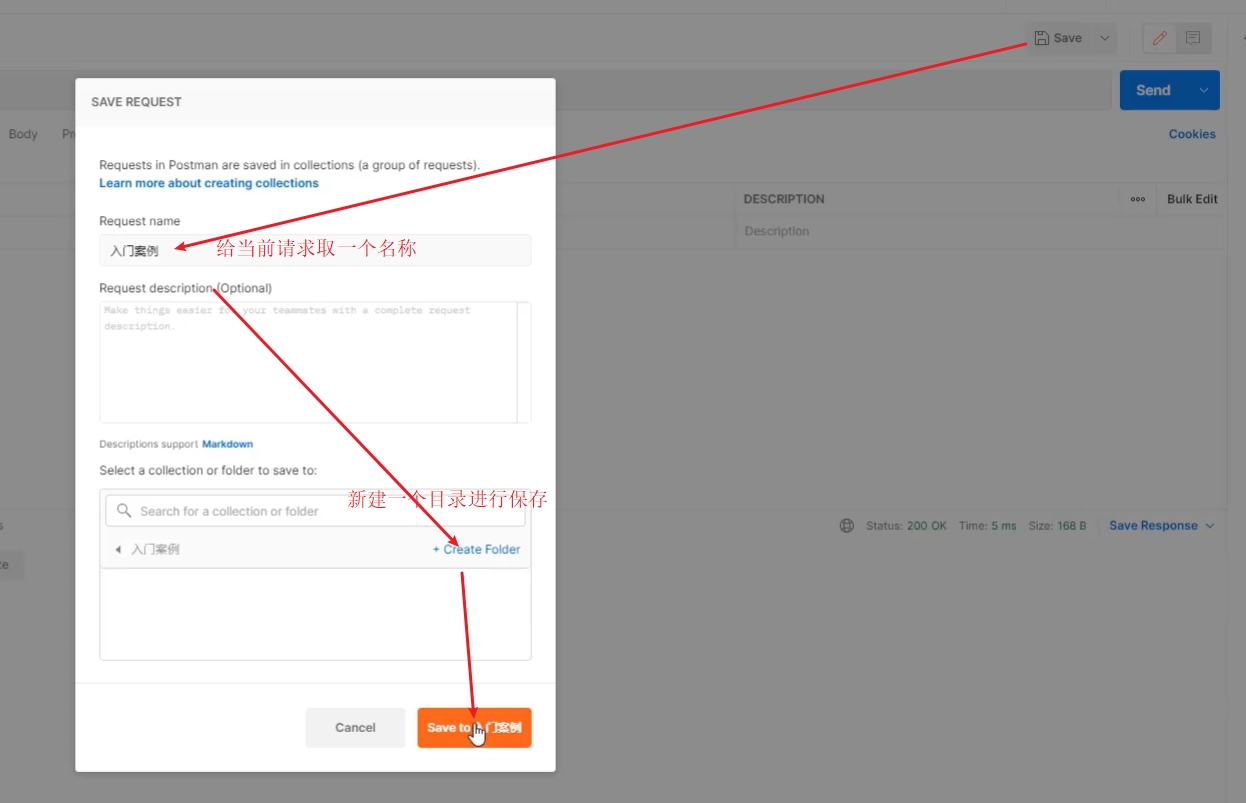The width and height of the screenshot is (1246, 803).
Task: Click the back arrow beside 入门案例 collection
Action: (118, 549)
